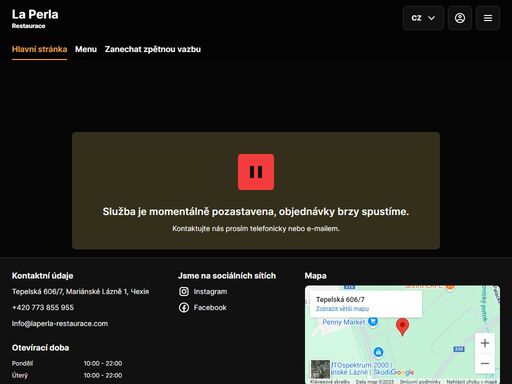Viewport: 512px width, 384px height.
Task: Click Klávesové zkratky on map
Action: (330, 381)
